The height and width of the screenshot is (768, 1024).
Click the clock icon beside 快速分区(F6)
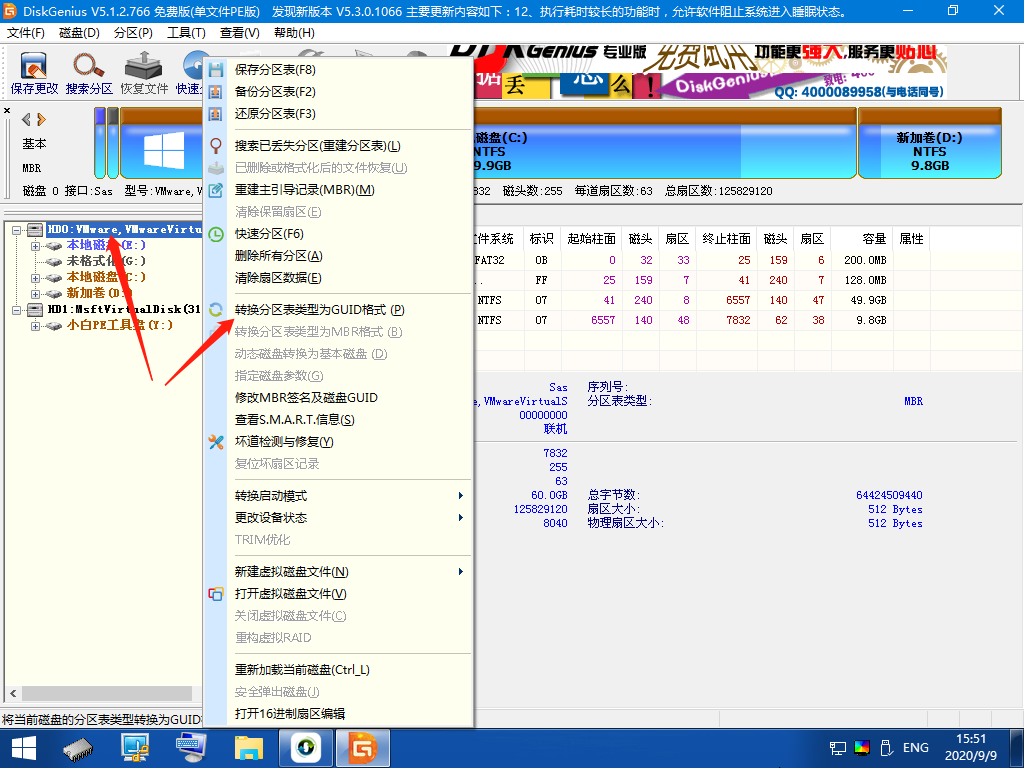click(x=215, y=234)
